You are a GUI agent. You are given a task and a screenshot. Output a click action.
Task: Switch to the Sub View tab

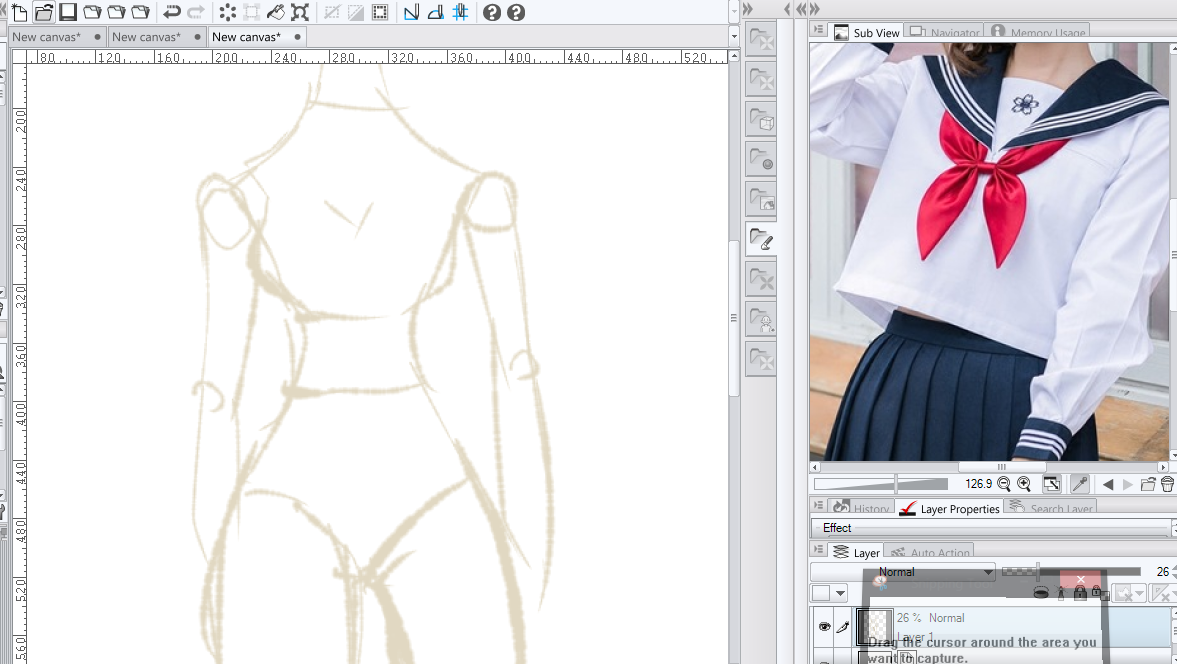867,32
